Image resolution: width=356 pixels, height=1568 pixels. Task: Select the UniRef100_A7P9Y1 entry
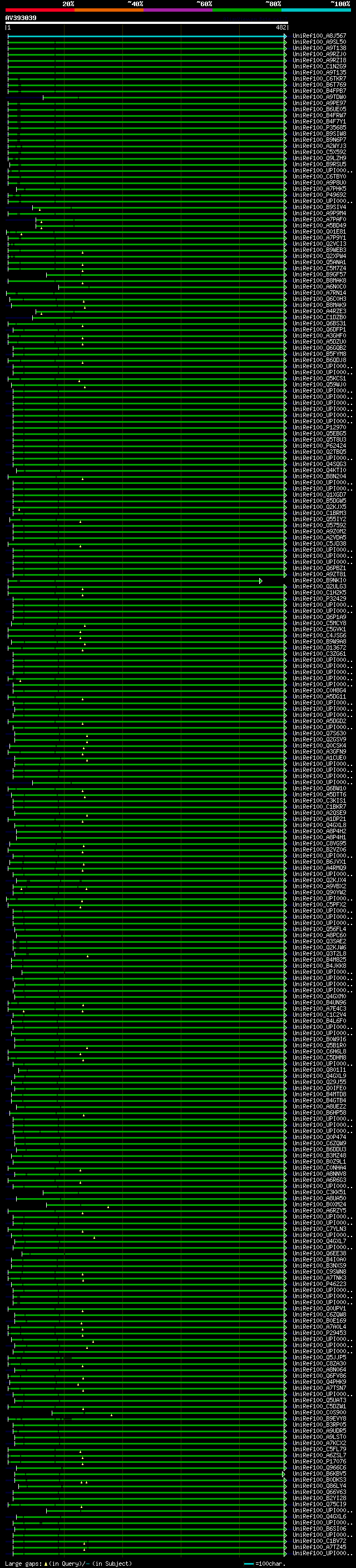pyautogui.click(x=319, y=238)
